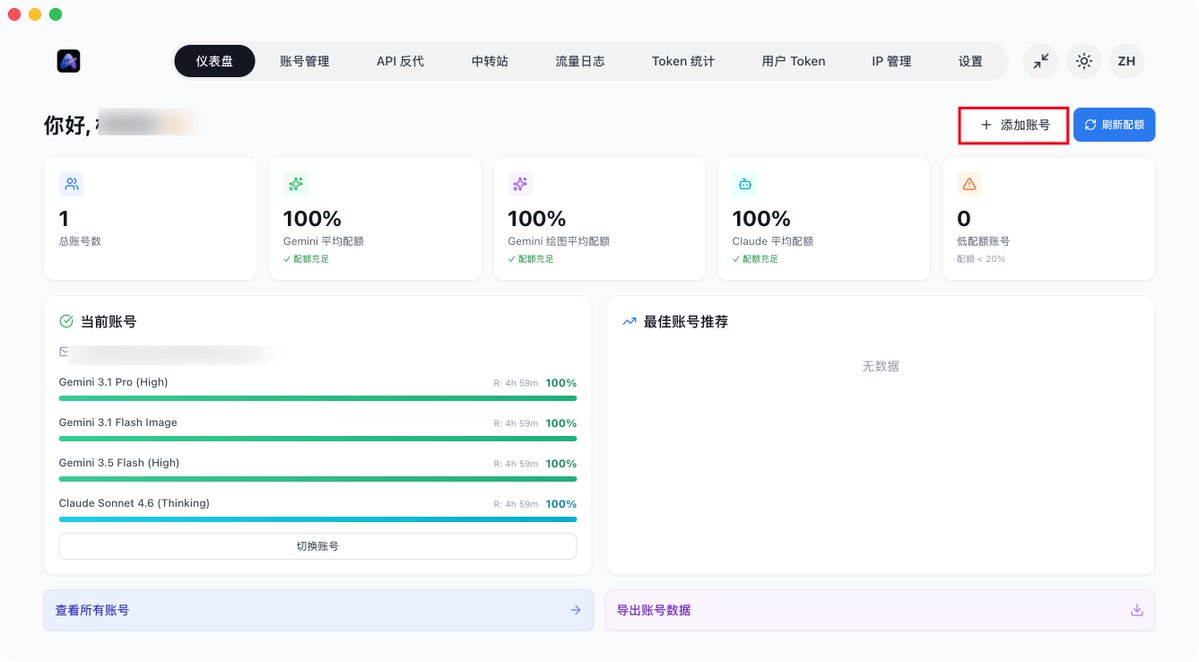The width and height of the screenshot is (1199, 662).
Task: Click the Gemini image quota sparkle icon
Action: 520,184
